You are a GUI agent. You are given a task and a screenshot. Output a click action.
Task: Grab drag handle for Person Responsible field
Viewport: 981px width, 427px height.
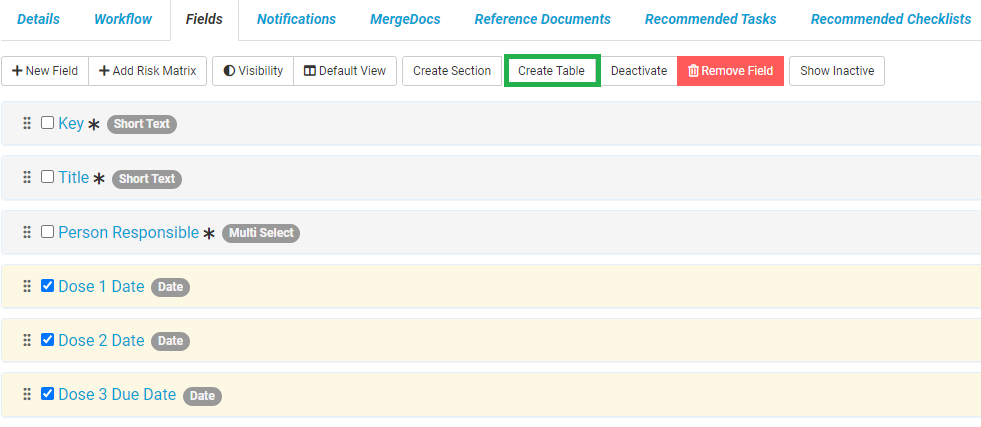pos(27,233)
